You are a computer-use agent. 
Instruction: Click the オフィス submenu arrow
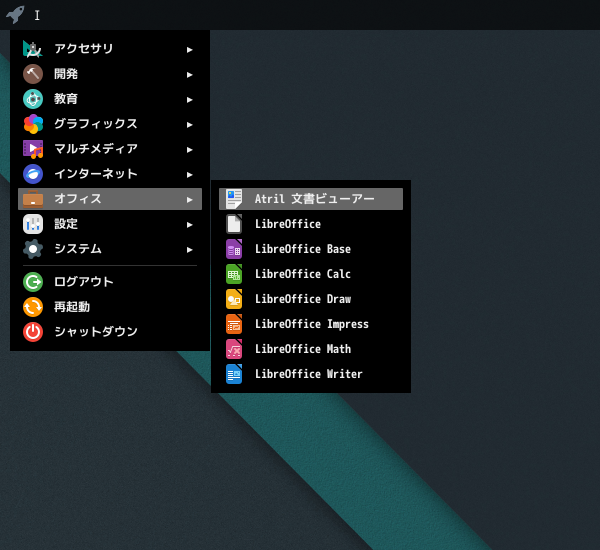tap(189, 200)
